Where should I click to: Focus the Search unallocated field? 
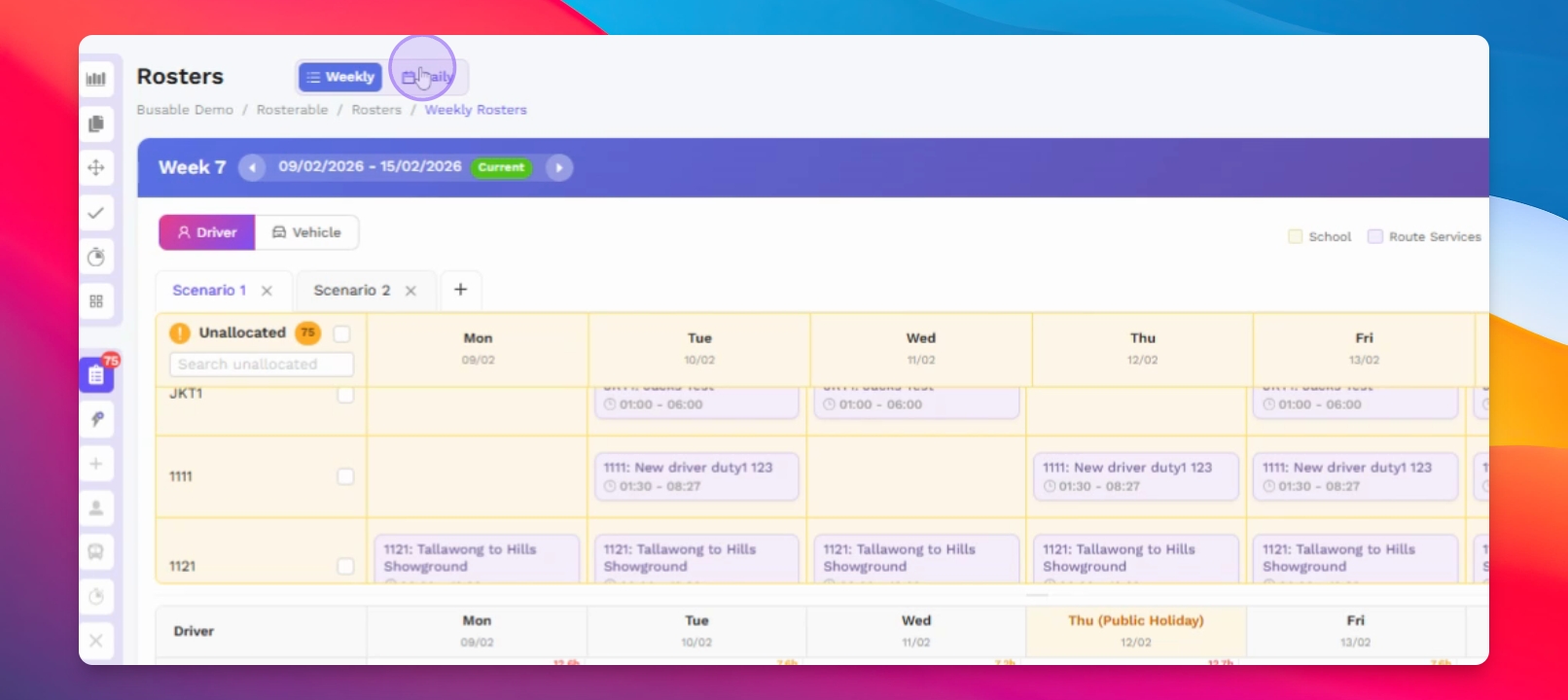(262, 364)
